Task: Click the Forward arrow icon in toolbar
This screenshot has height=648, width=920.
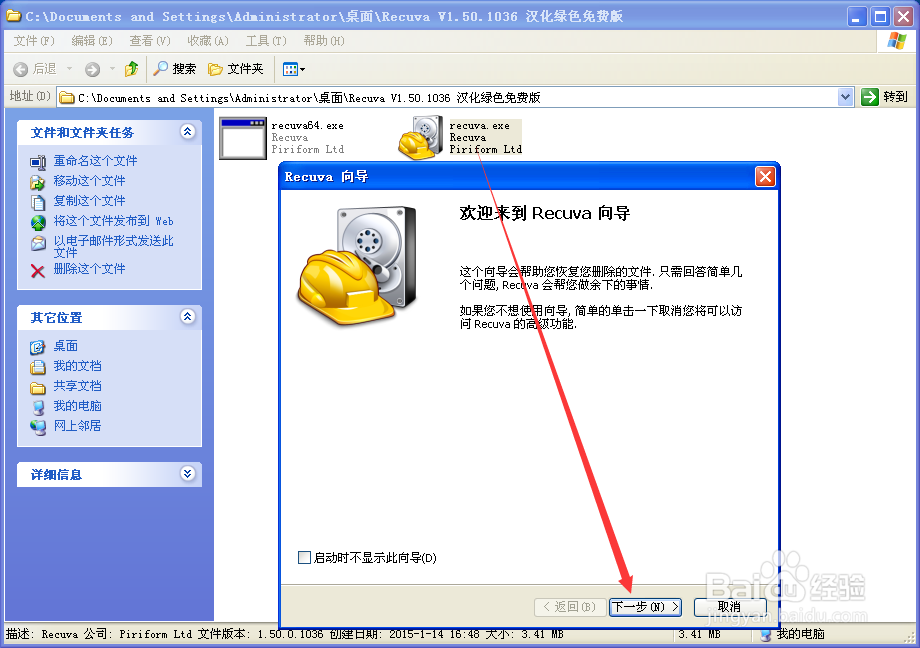Action: pyautogui.click(x=92, y=69)
